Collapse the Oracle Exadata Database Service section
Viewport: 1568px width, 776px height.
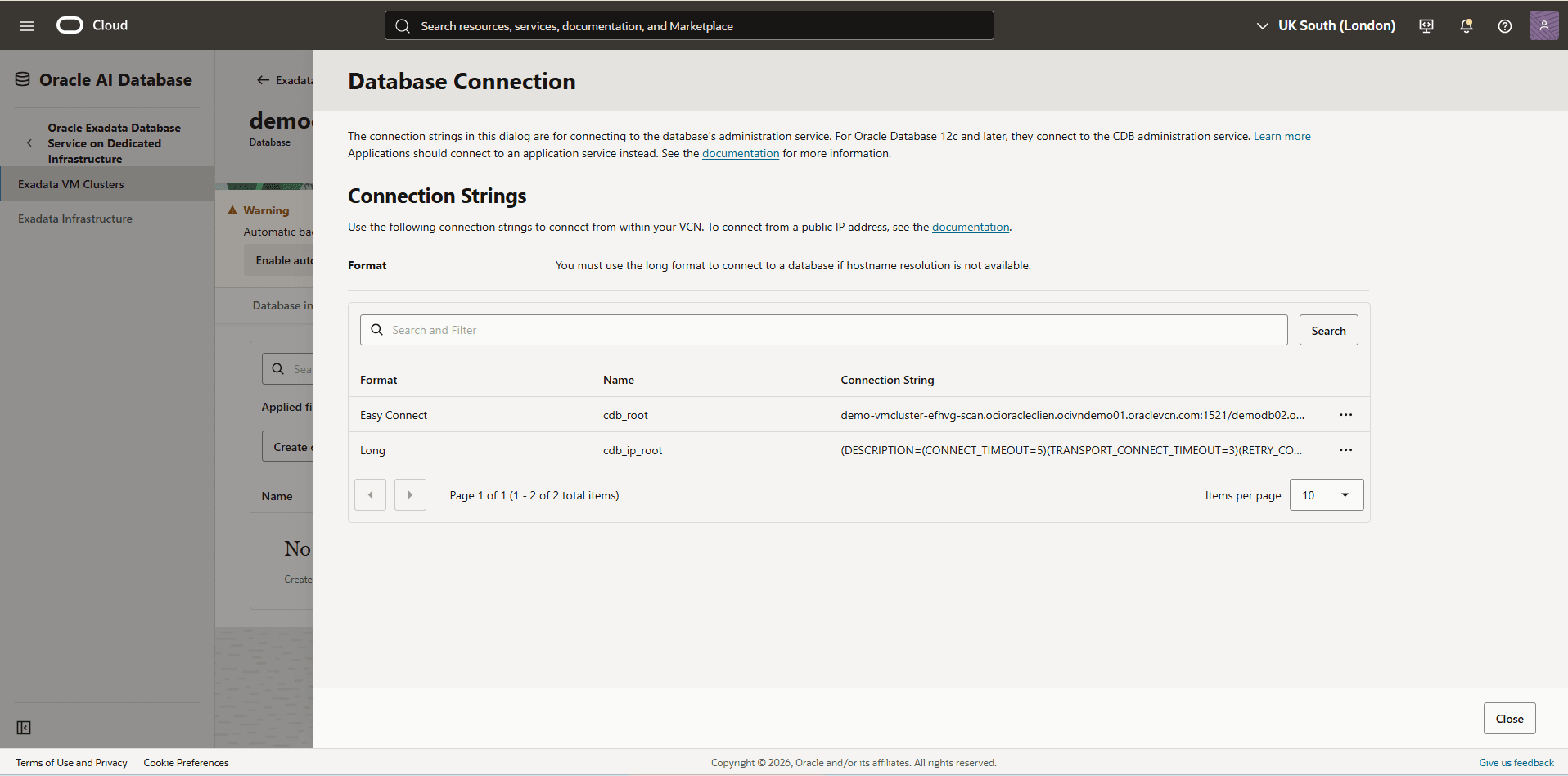(x=29, y=142)
